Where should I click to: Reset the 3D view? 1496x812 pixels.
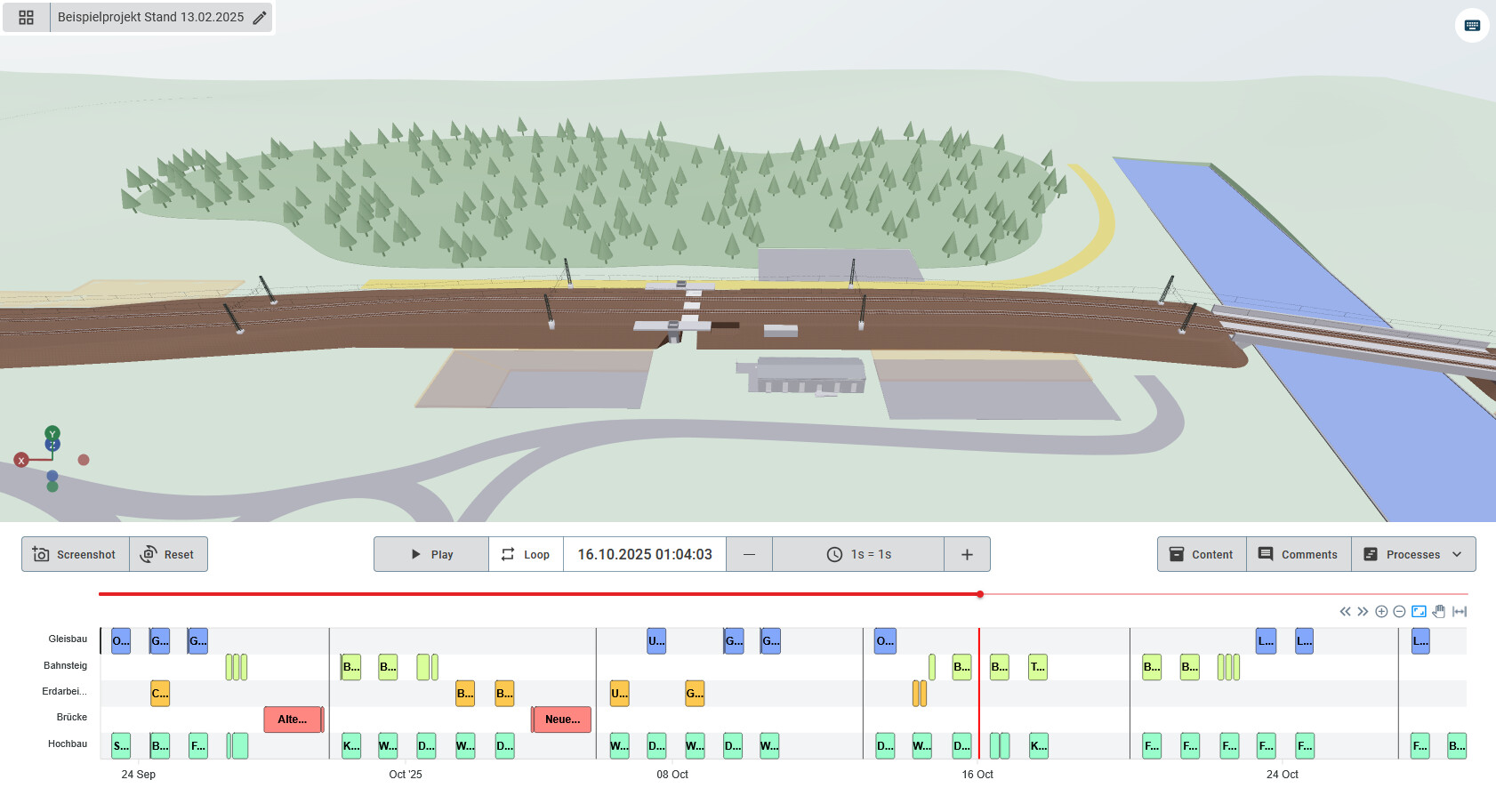pyautogui.click(x=168, y=554)
